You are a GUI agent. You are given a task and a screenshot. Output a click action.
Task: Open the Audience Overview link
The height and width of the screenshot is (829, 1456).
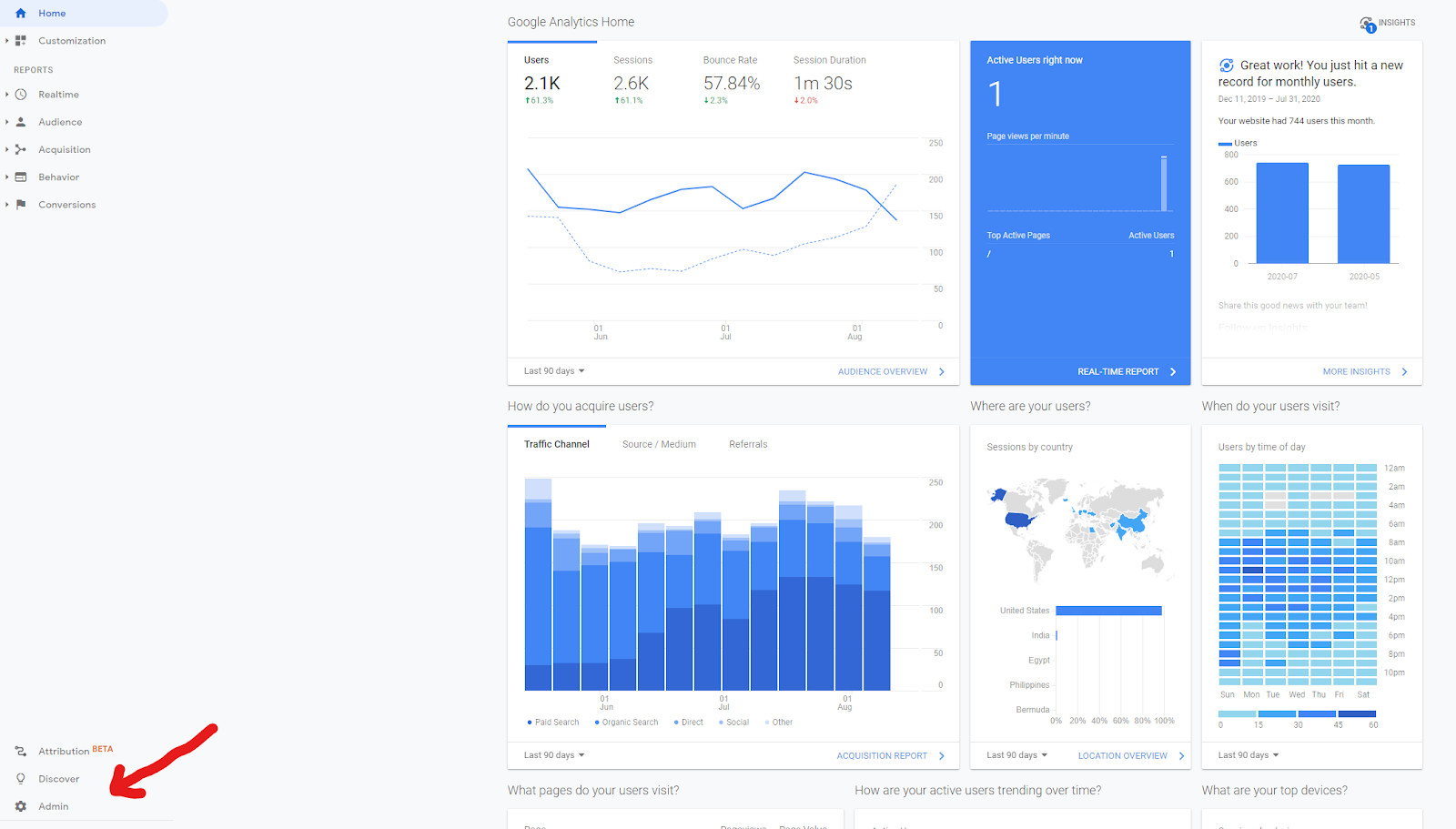point(891,371)
